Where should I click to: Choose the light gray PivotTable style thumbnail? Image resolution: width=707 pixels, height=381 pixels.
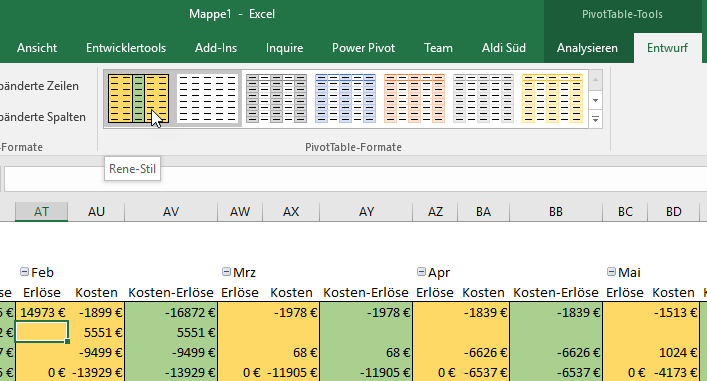pos(483,99)
